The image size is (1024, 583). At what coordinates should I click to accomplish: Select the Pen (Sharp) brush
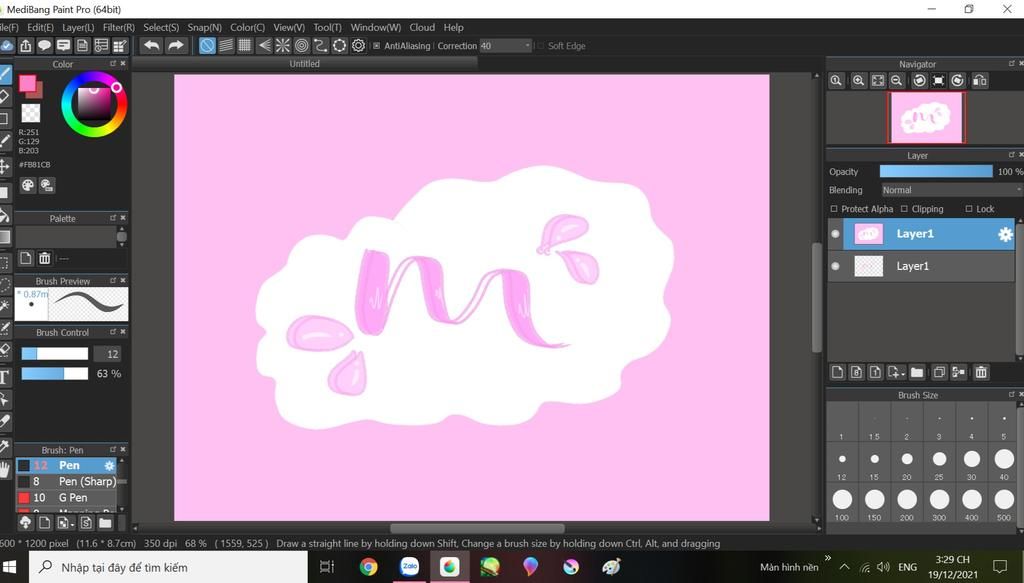tap(67, 481)
